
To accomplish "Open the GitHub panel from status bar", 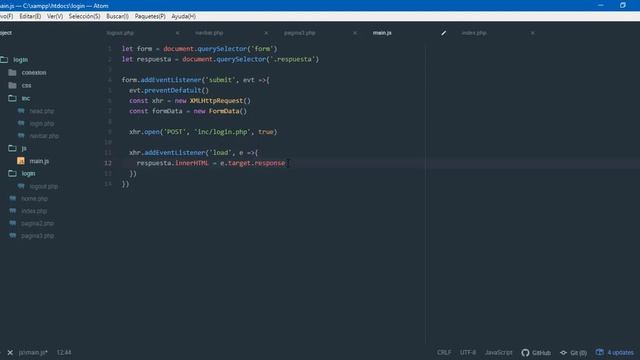I will click(536, 352).
